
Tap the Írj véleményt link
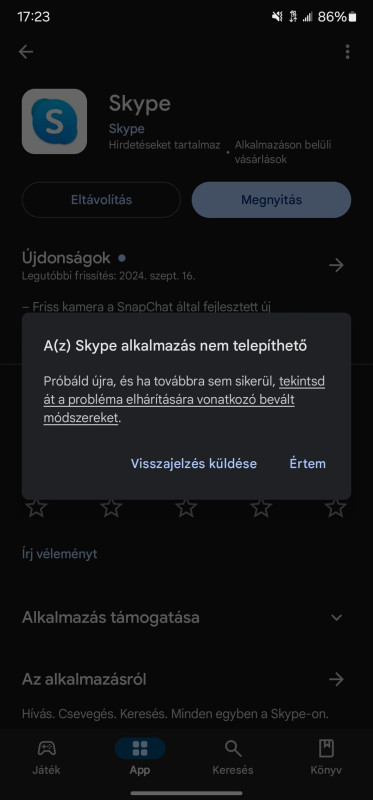(60, 554)
